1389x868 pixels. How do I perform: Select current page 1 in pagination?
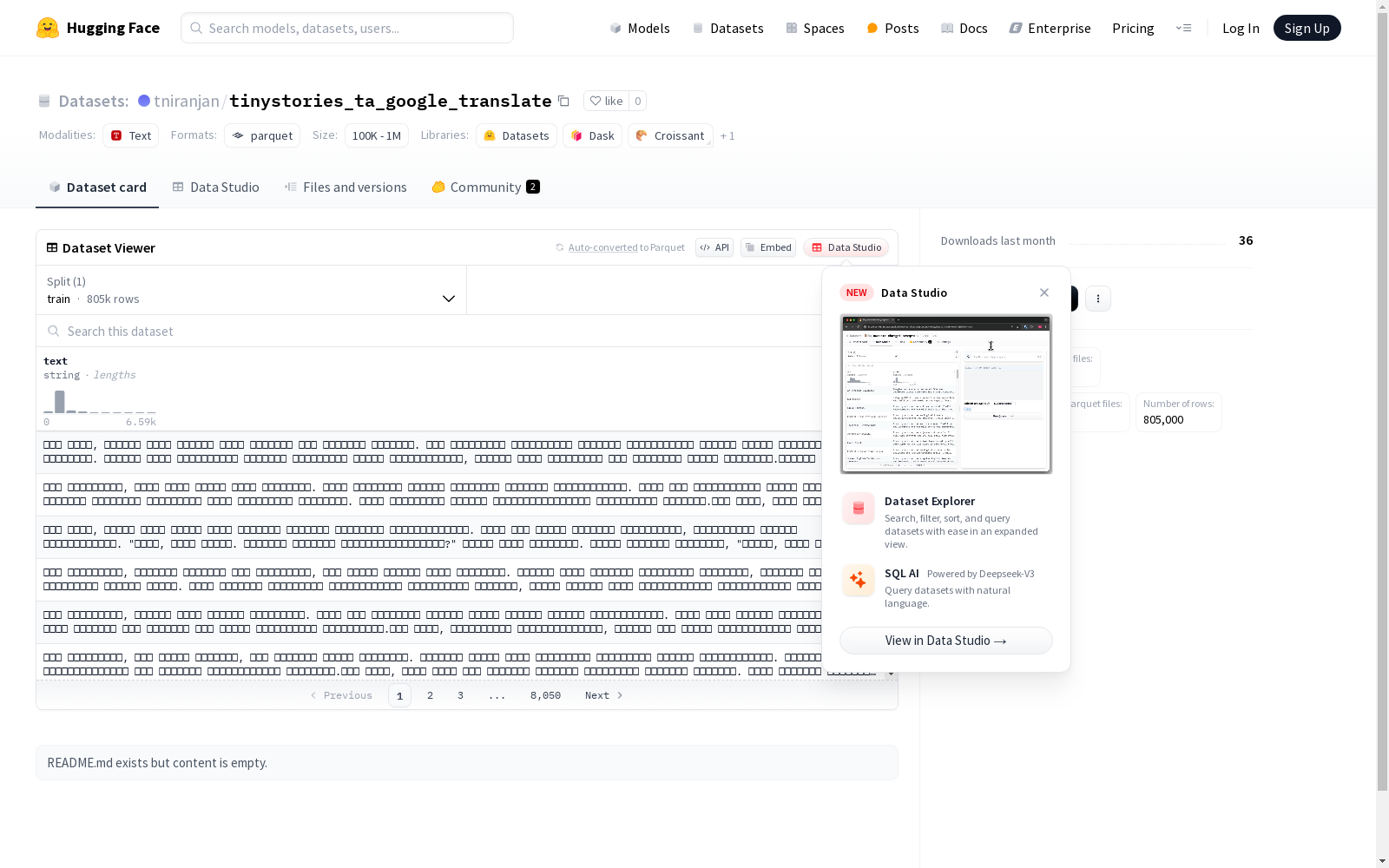point(399,695)
